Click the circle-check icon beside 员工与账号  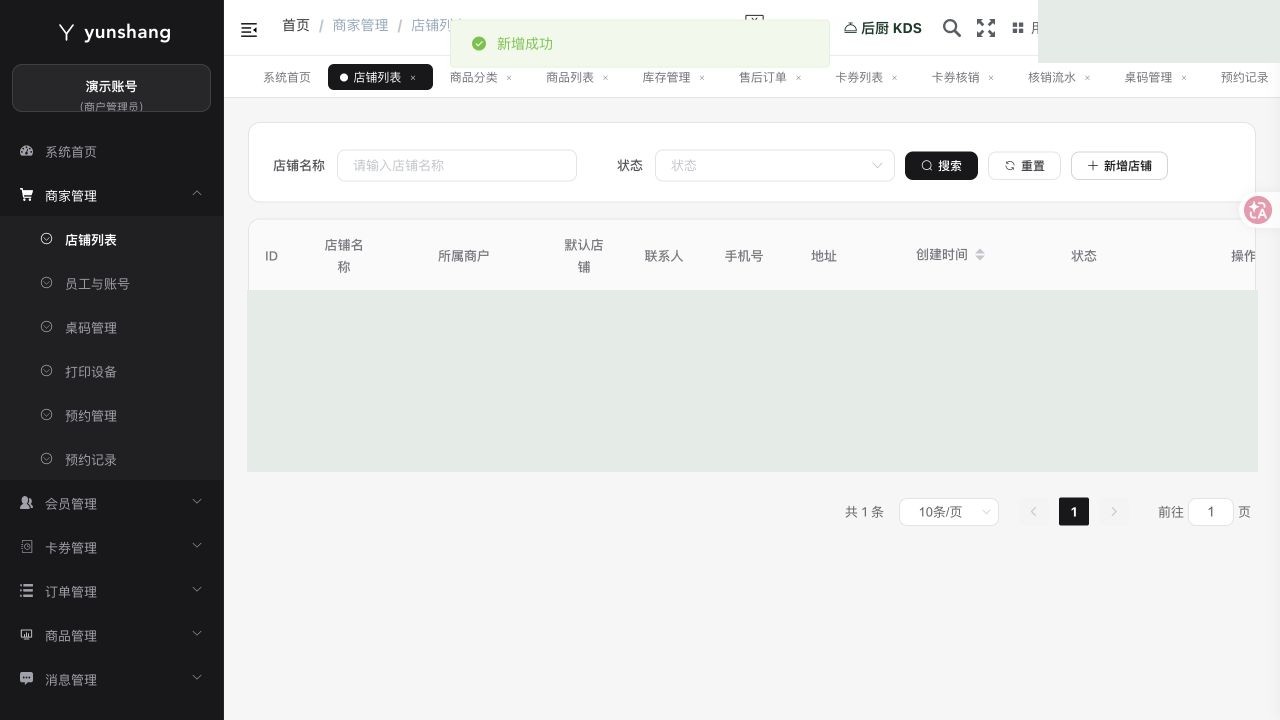click(46, 283)
